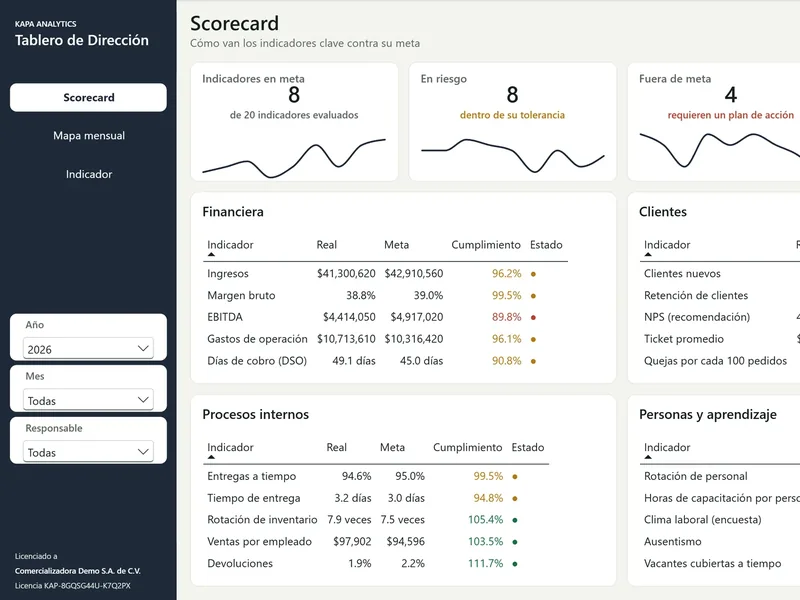This screenshot has width=800, height=600.
Task: Select Quejas por cada 100 pedidos row
Action: coord(715,361)
